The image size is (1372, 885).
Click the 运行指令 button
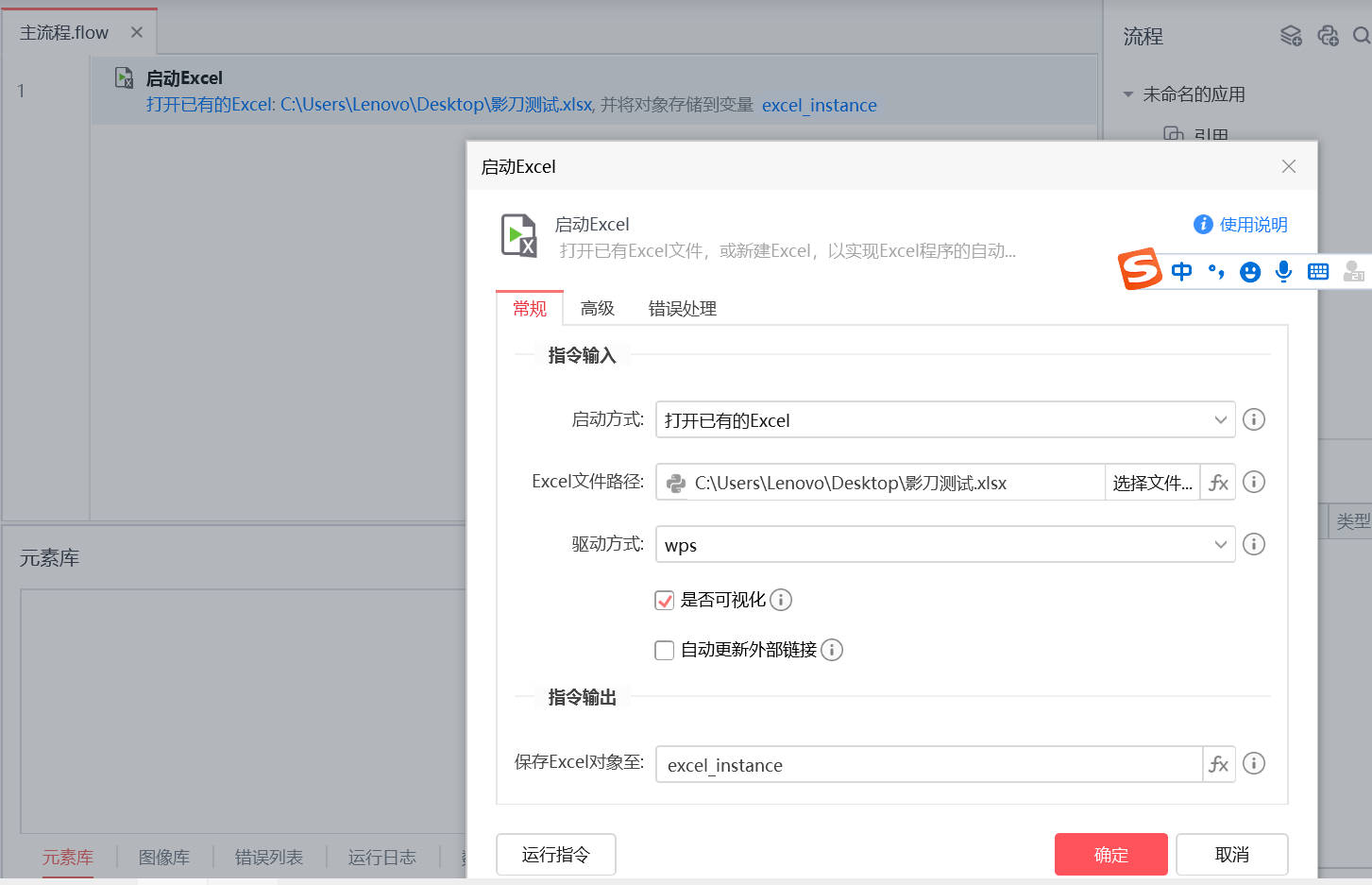(x=555, y=855)
